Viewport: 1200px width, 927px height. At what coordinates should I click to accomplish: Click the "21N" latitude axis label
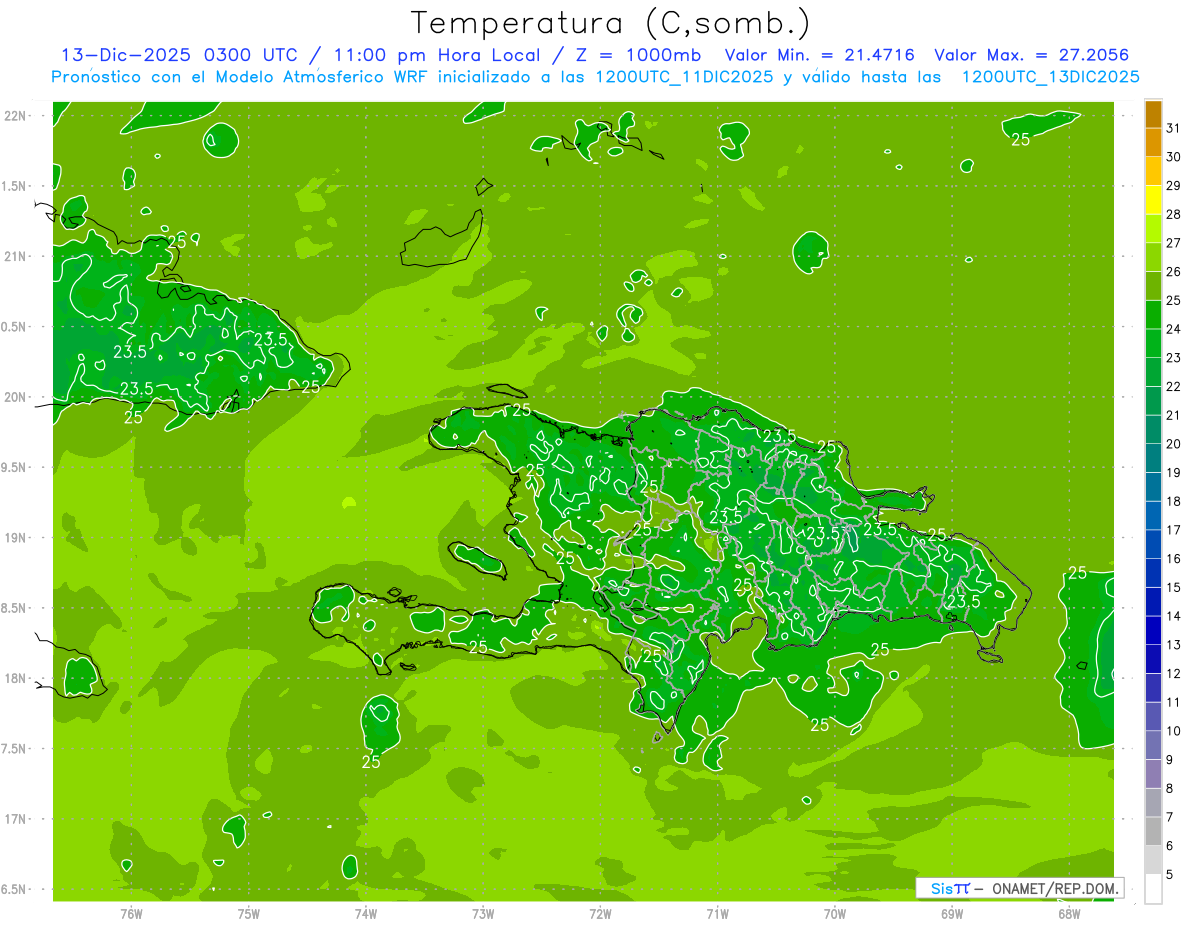point(15,256)
